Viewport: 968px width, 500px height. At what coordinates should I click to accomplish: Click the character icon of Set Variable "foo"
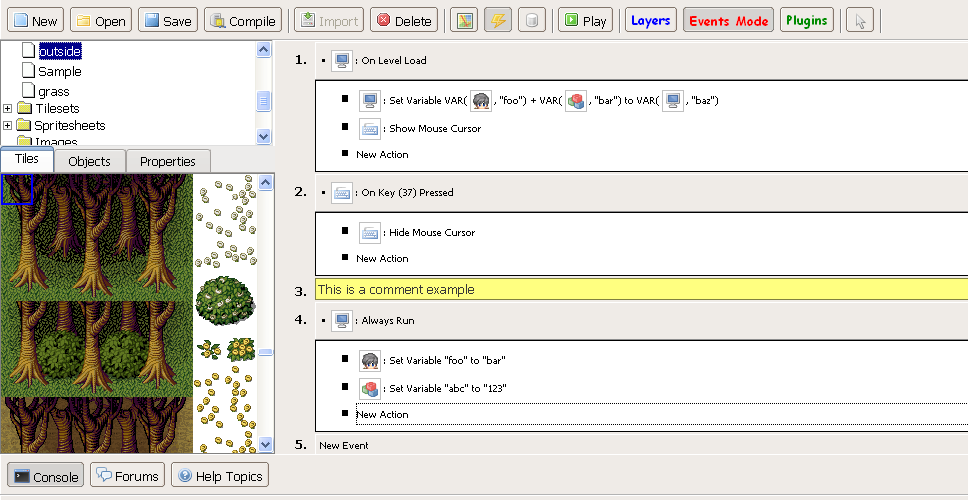tap(370, 360)
